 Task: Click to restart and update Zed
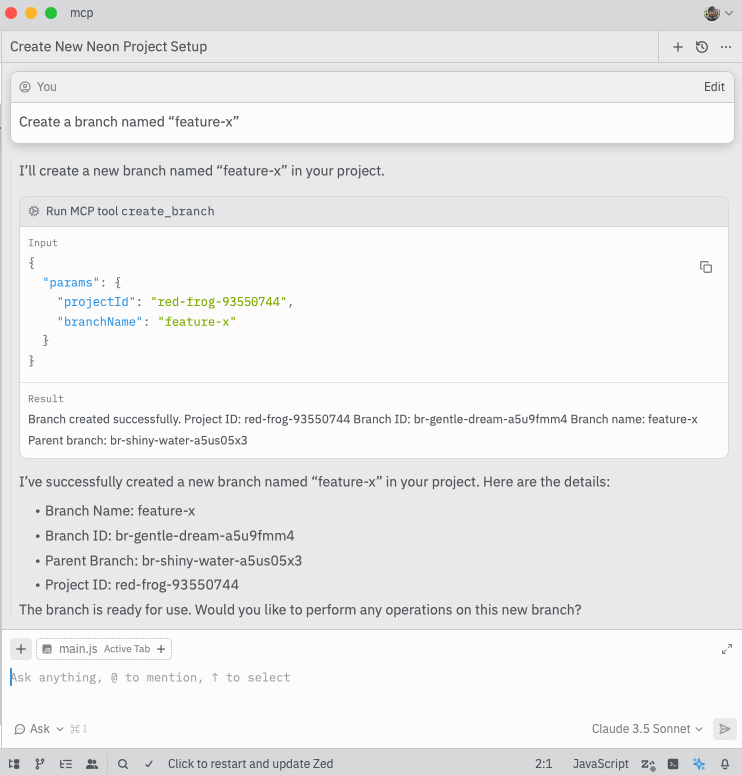(x=250, y=764)
